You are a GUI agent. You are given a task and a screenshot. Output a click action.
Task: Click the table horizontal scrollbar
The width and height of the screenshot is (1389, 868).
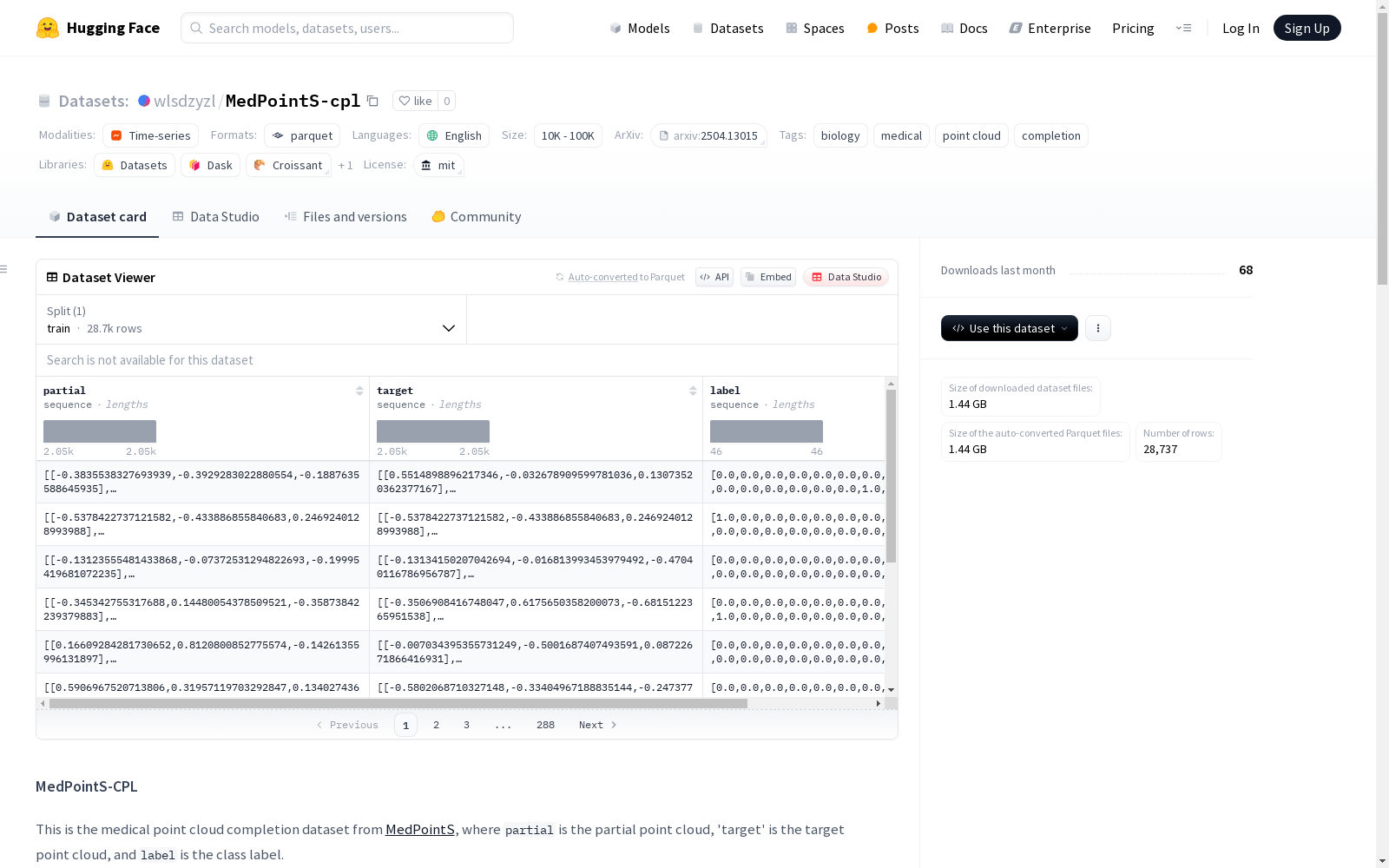(398, 703)
